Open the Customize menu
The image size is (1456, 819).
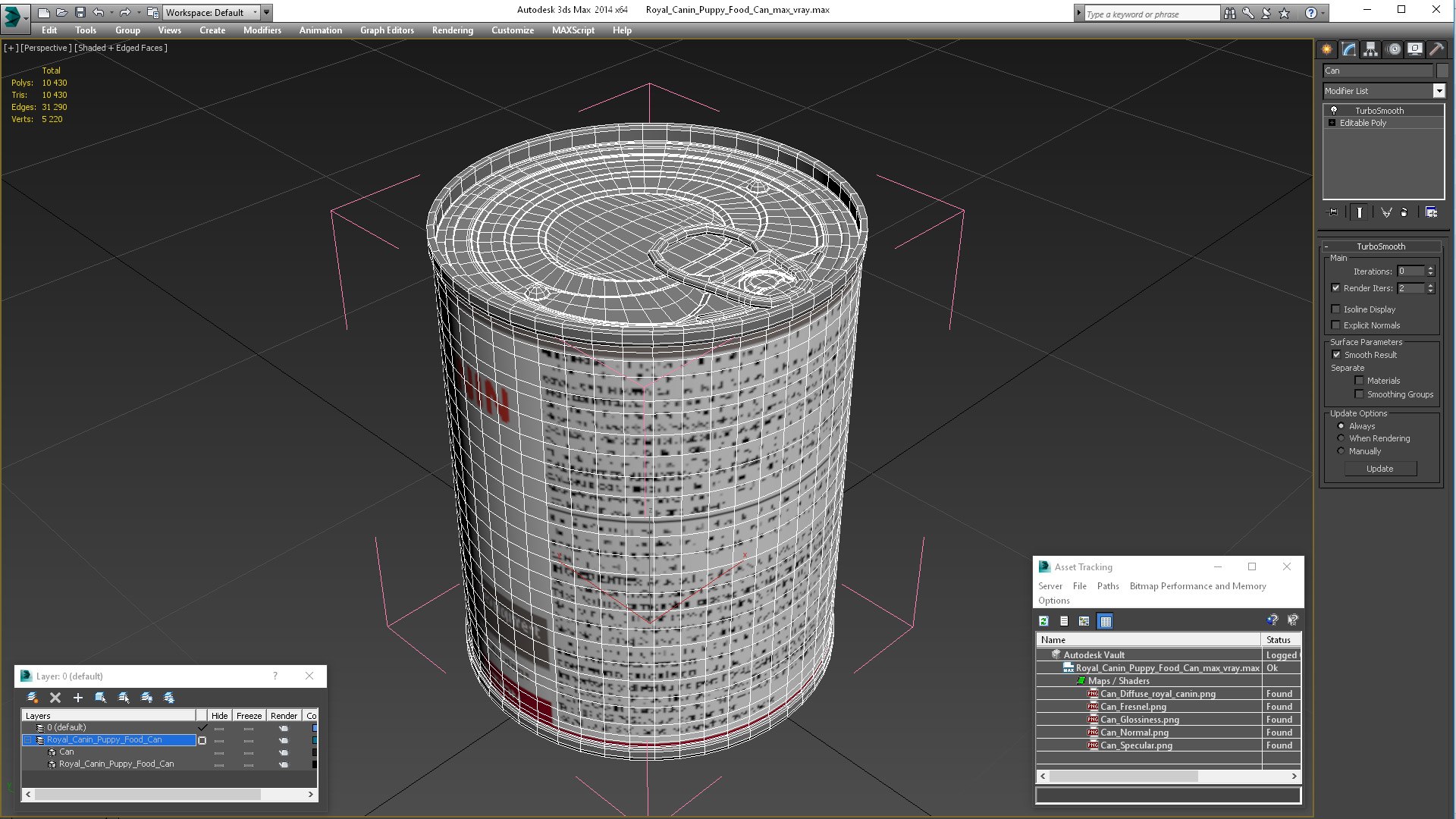pos(513,30)
